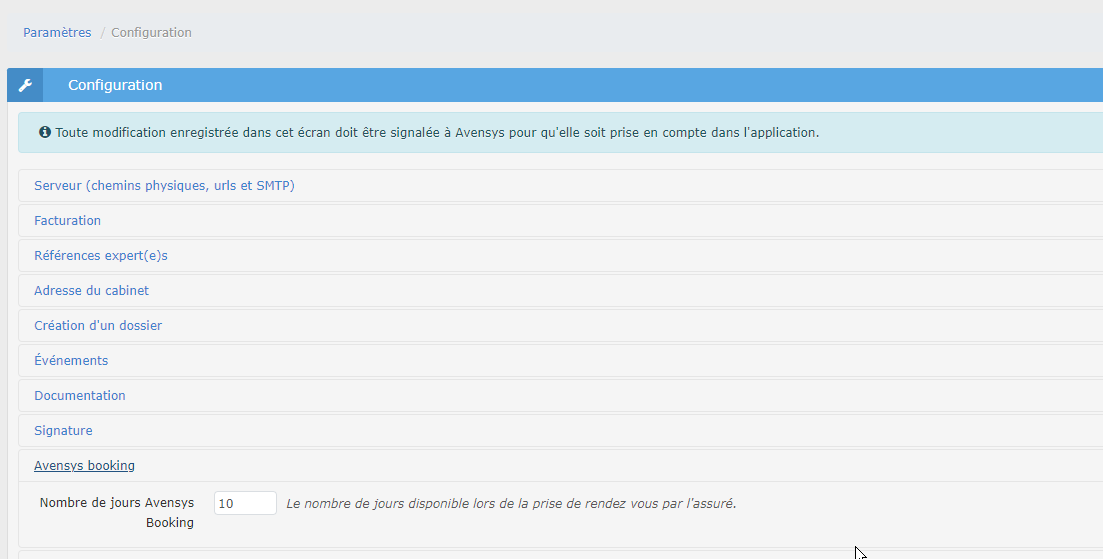The image size is (1103, 559).
Task: Click the slash separator in the breadcrumb
Action: [x=102, y=32]
